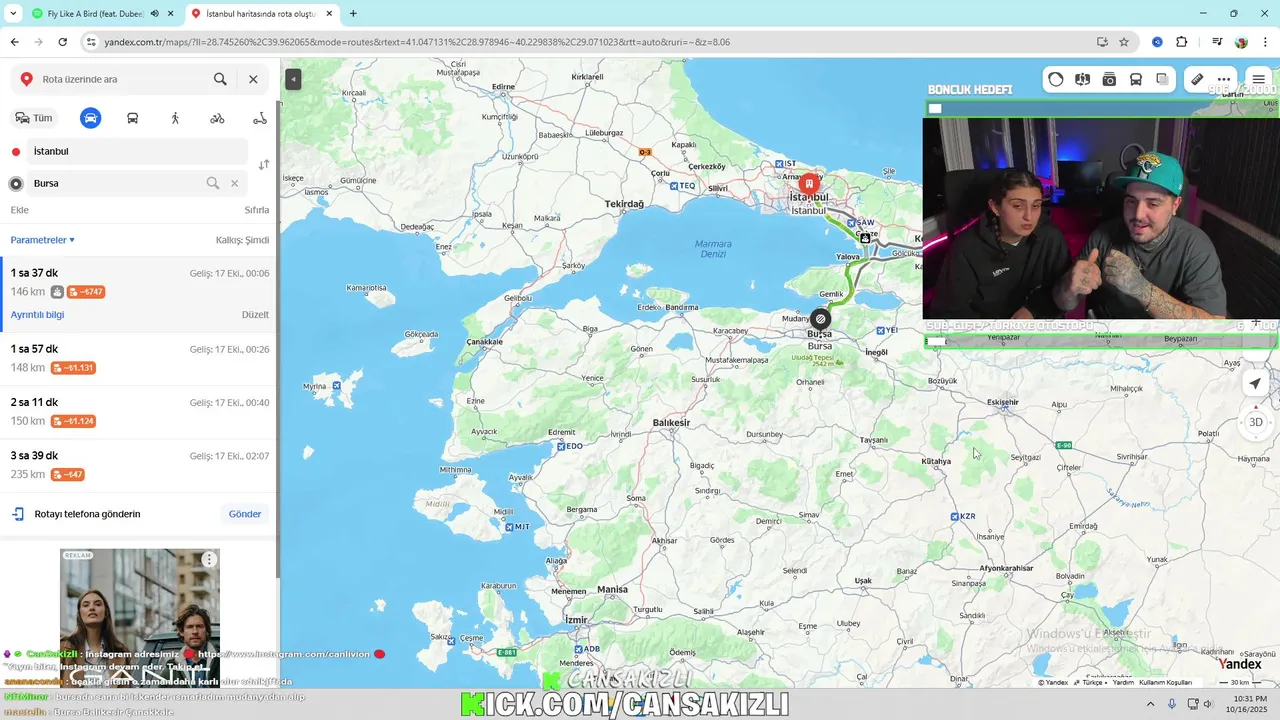This screenshot has width=1280, height=720.
Task: Open the taskbar clock showing 10:31 PM
Action: 1248,703
